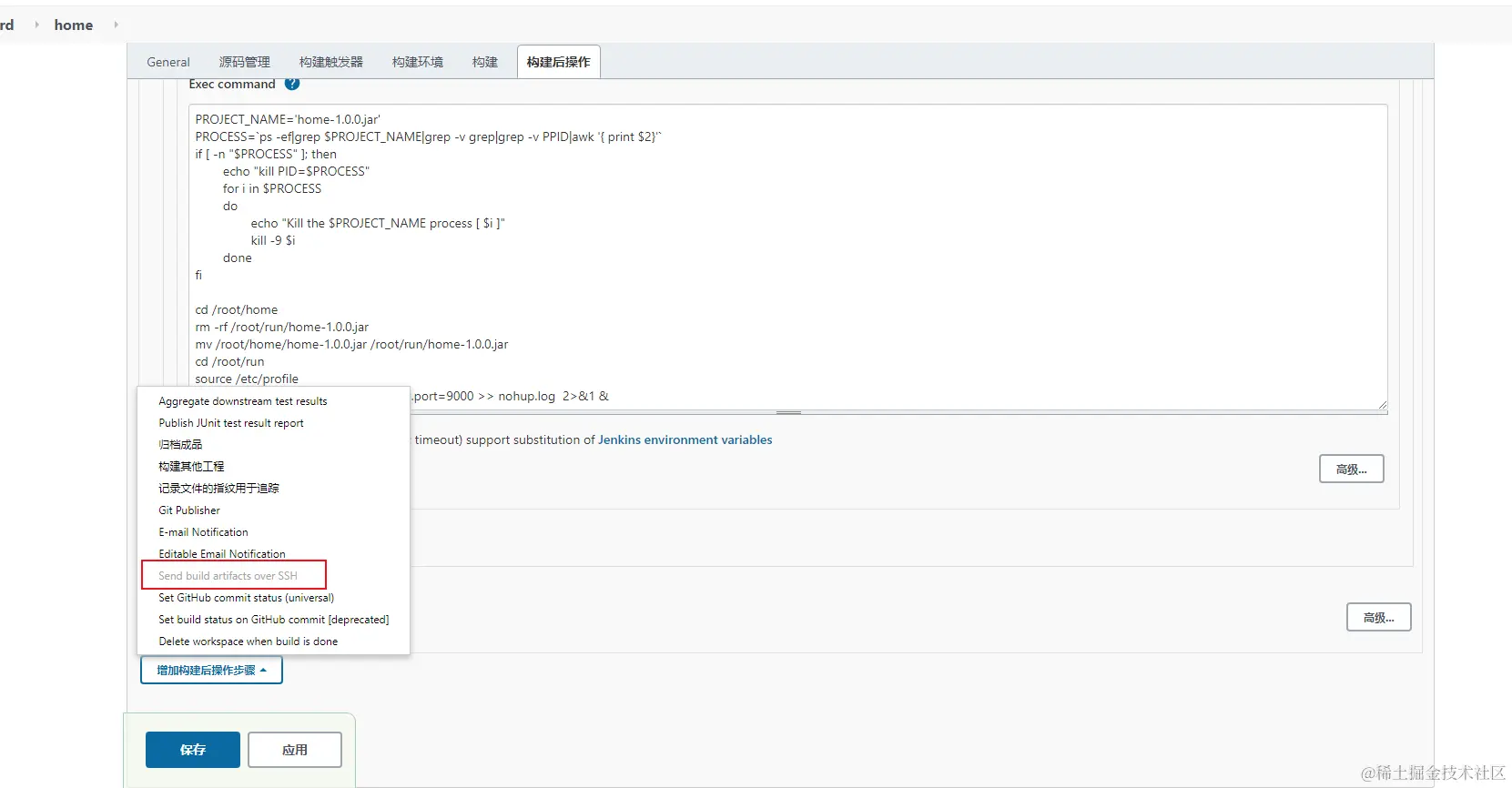Switch to the 源码管理 tab
Image resolution: width=1512 pixels, height=788 pixels.
245,62
